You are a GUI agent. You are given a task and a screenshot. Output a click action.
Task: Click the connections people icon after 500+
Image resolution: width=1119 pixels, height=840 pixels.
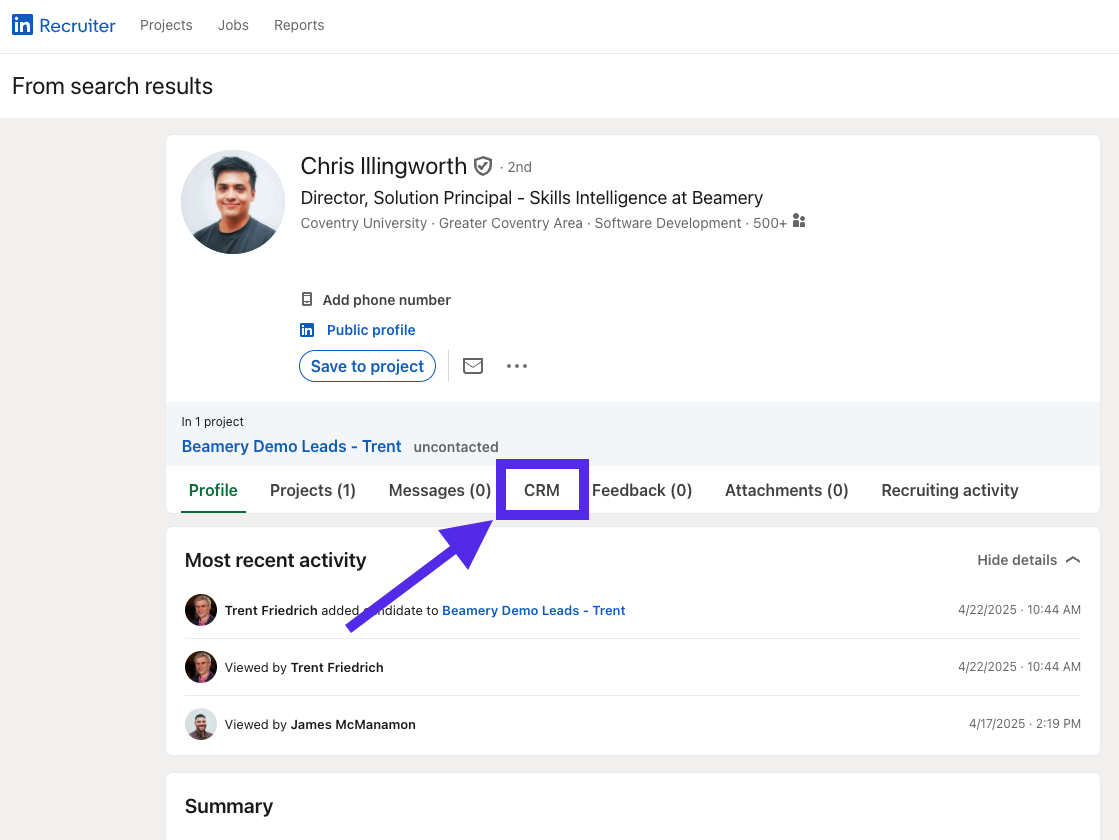point(799,222)
